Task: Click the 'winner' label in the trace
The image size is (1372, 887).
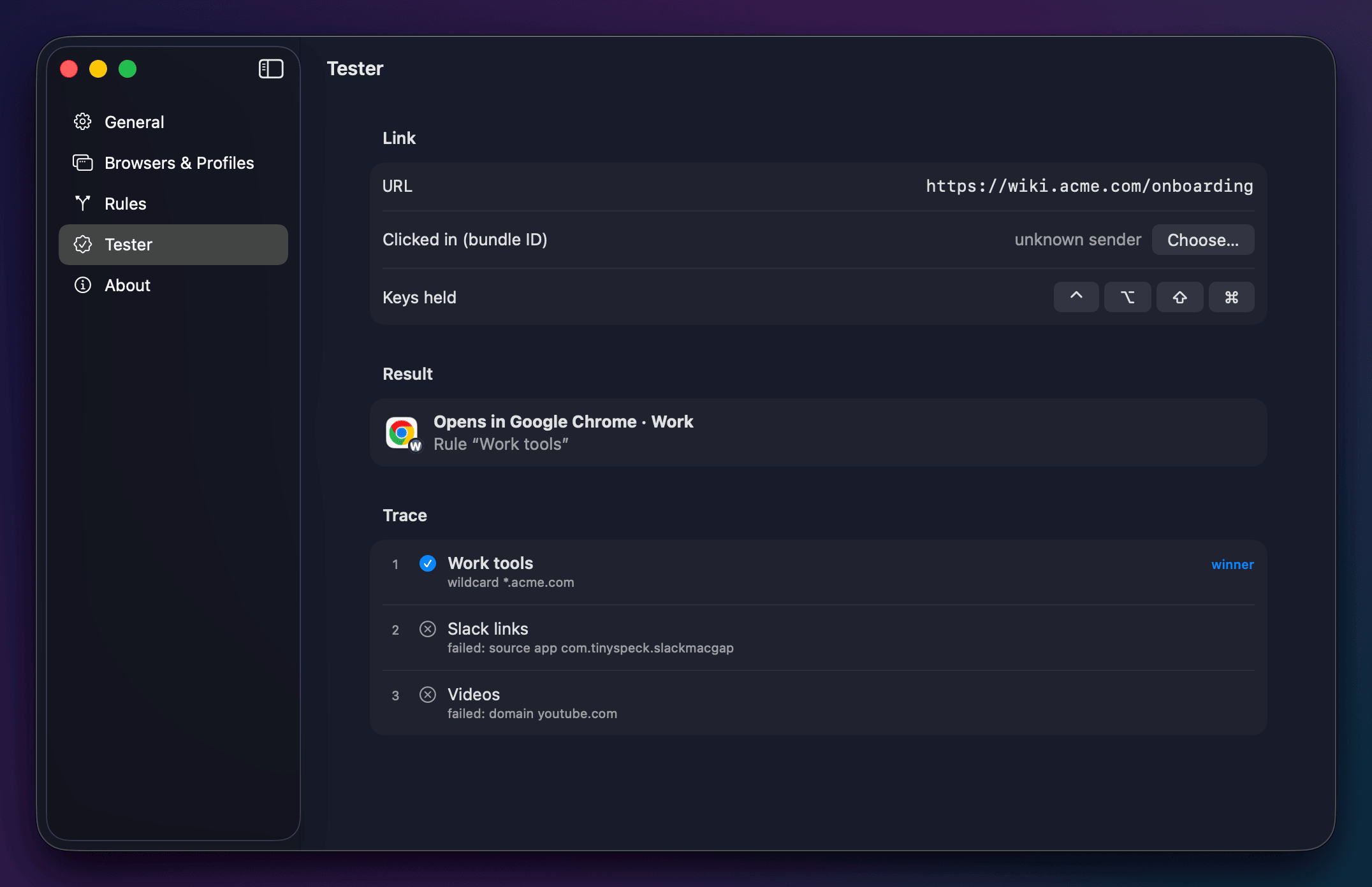Action: (x=1232, y=565)
